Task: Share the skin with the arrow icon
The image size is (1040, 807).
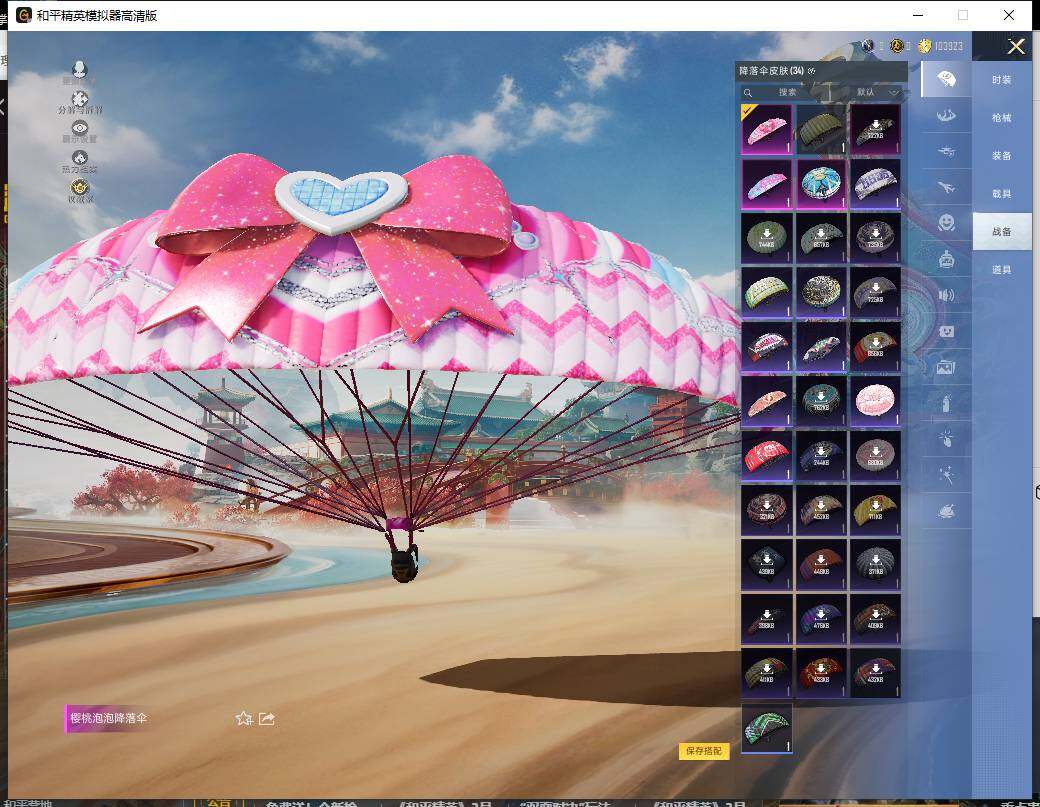Action: pyautogui.click(x=267, y=718)
